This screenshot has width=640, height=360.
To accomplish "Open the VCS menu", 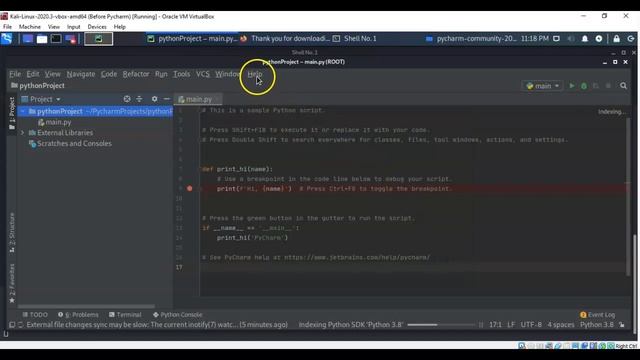I will pos(202,74).
